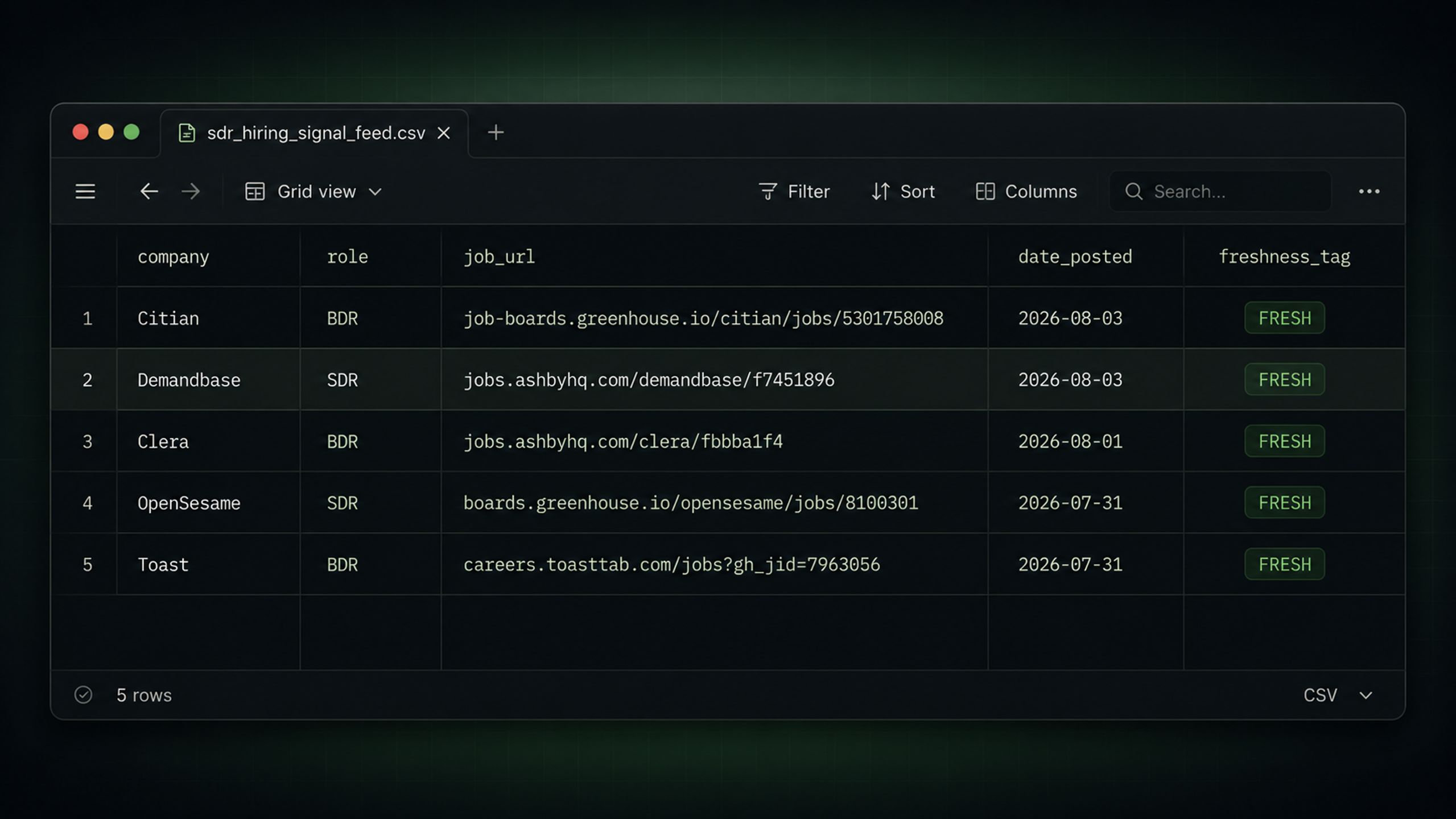Image resolution: width=1456 pixels, height=819 pixels.
Task: Click the status check circle icon
Action: (83, 694)
